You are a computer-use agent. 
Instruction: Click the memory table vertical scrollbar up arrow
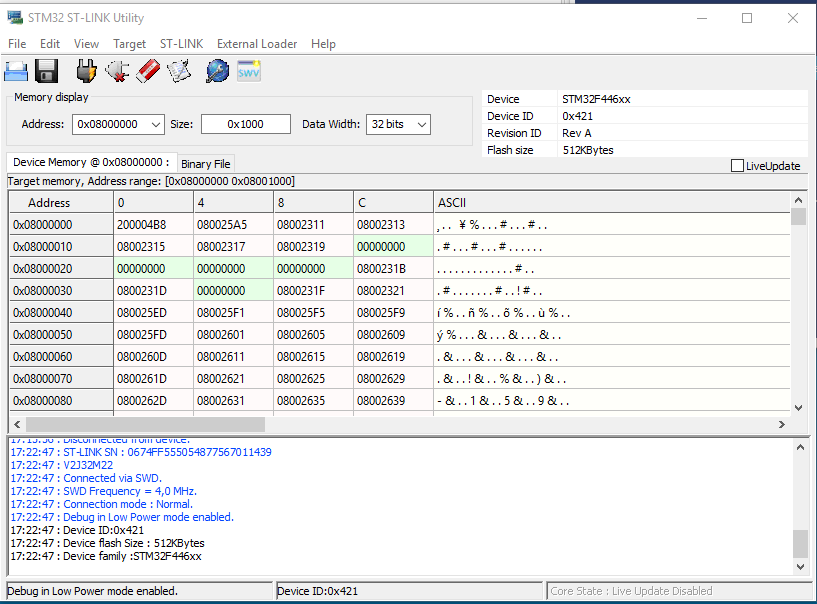point(798,200)
